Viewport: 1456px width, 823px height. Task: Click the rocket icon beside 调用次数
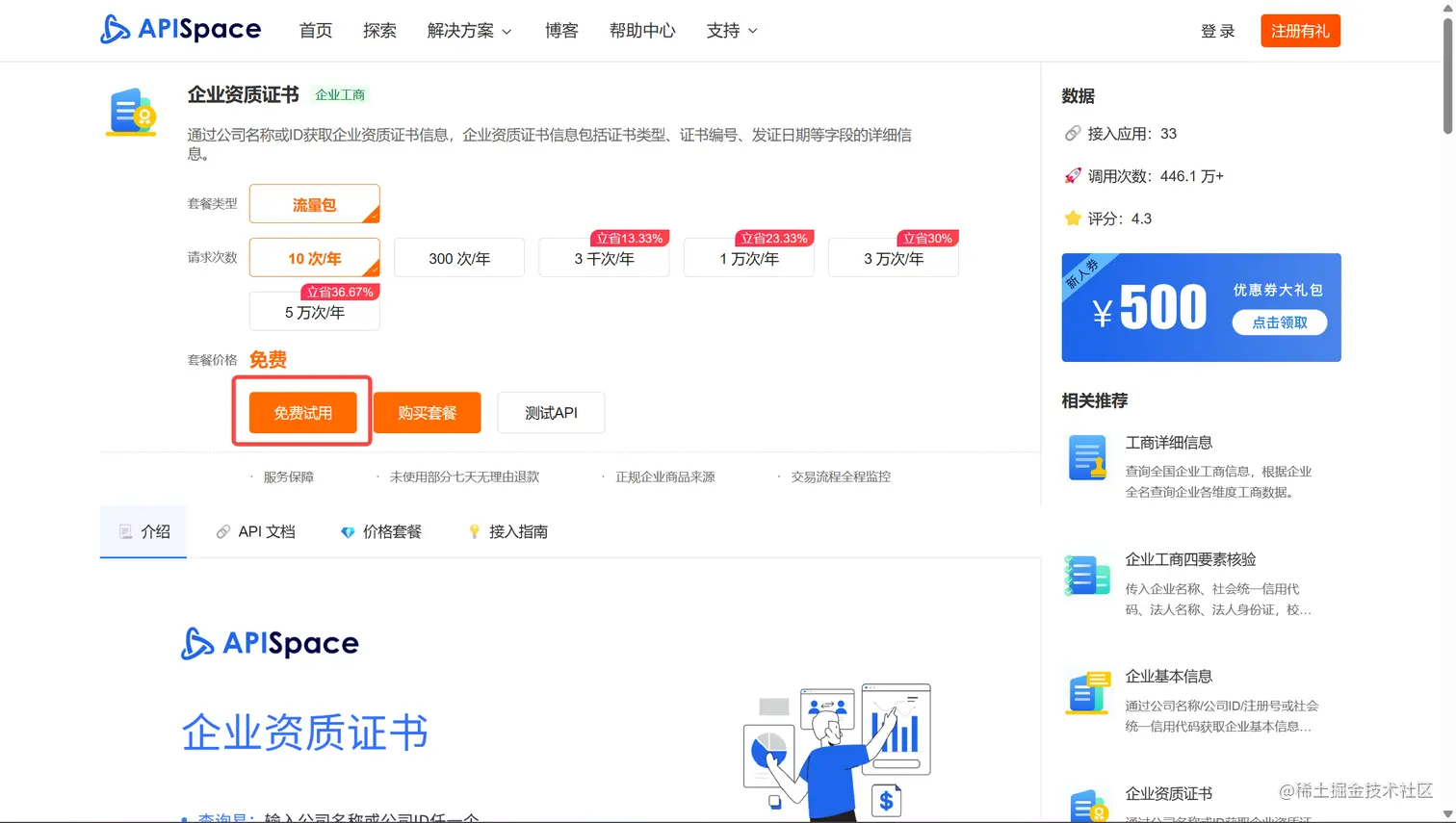1072,176
